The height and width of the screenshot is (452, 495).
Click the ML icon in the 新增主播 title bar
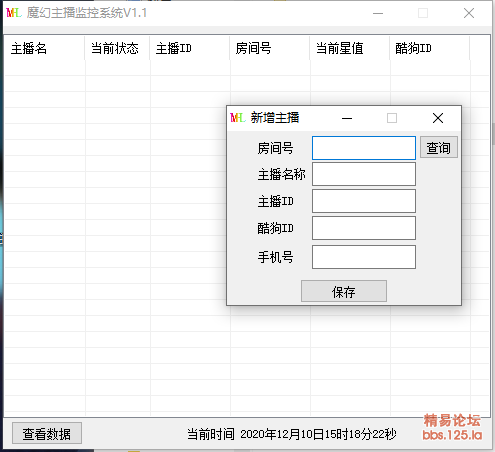point(238,118)
